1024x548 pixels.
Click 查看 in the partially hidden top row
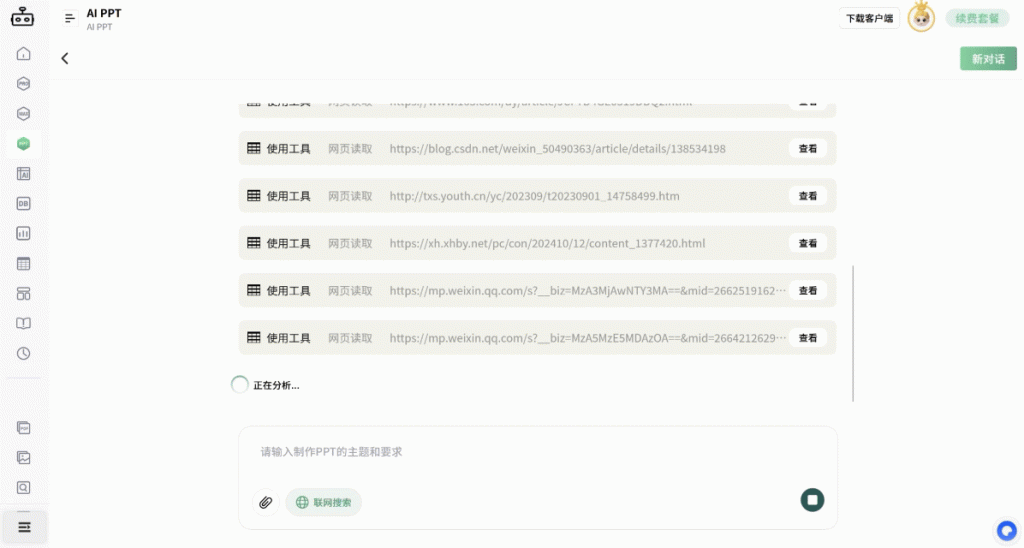[808, 104]
